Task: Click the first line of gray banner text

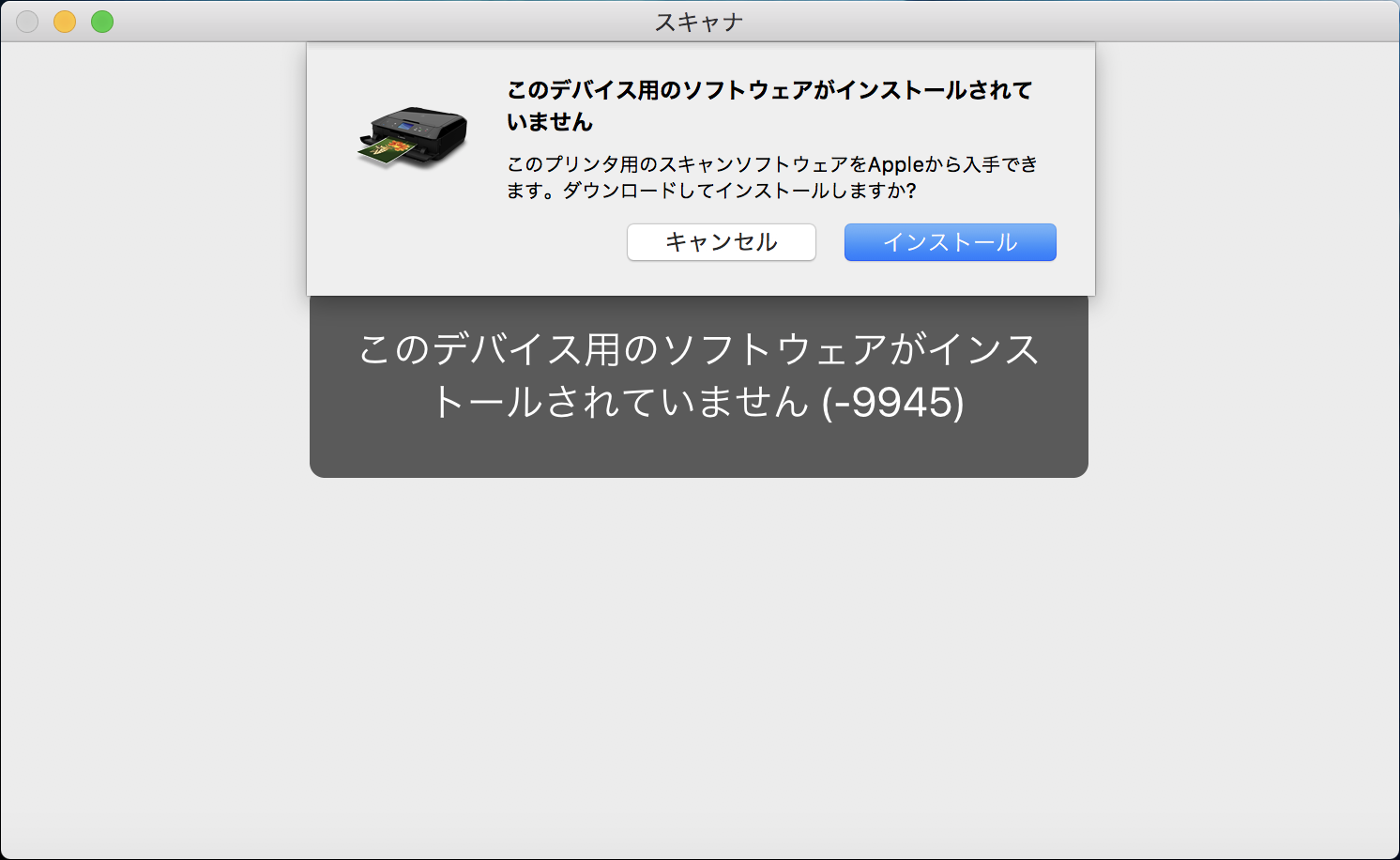Action: pyautogui.click(x=699, y=349)
